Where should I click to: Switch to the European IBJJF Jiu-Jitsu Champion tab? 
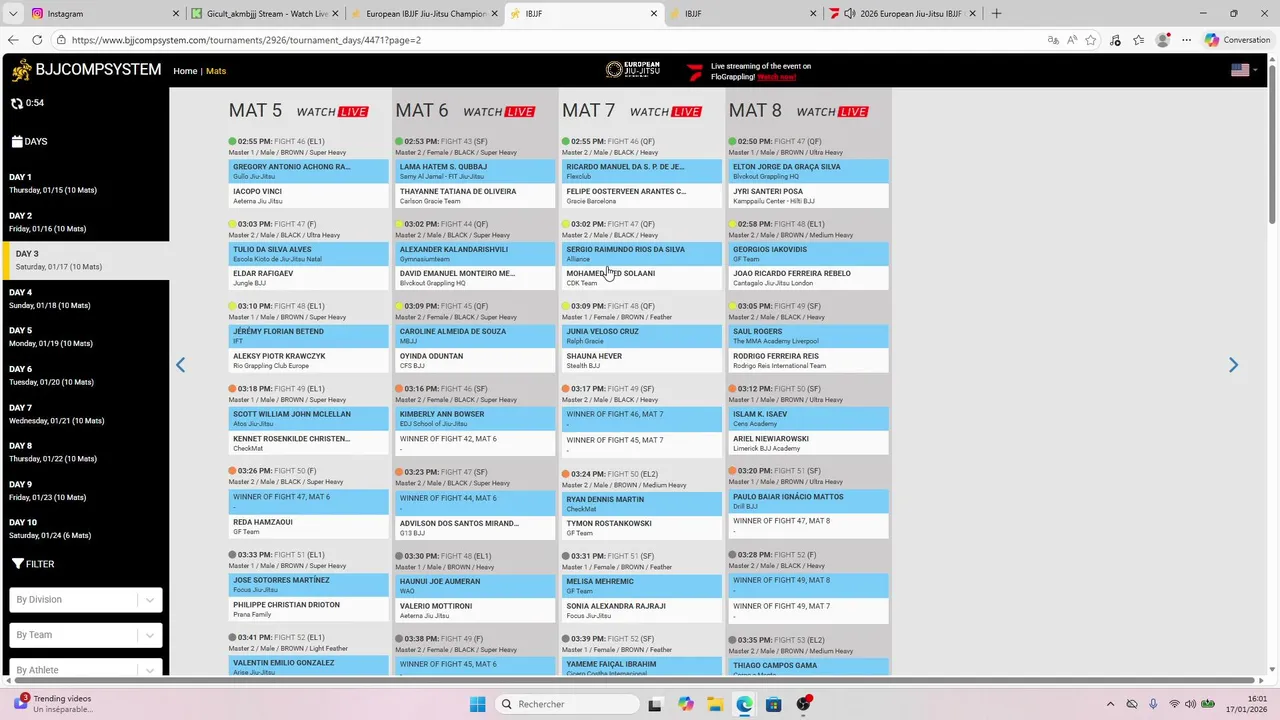(x=426, y=13)
